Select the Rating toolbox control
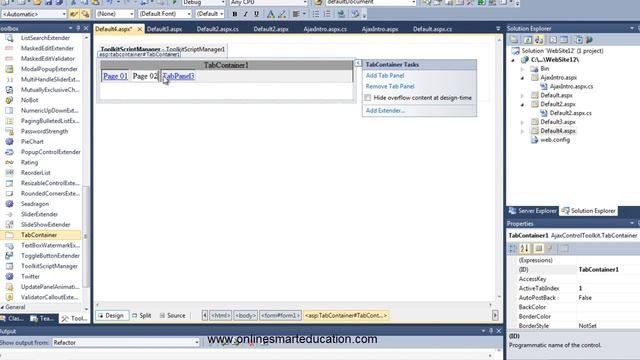 tap(29, 162)
